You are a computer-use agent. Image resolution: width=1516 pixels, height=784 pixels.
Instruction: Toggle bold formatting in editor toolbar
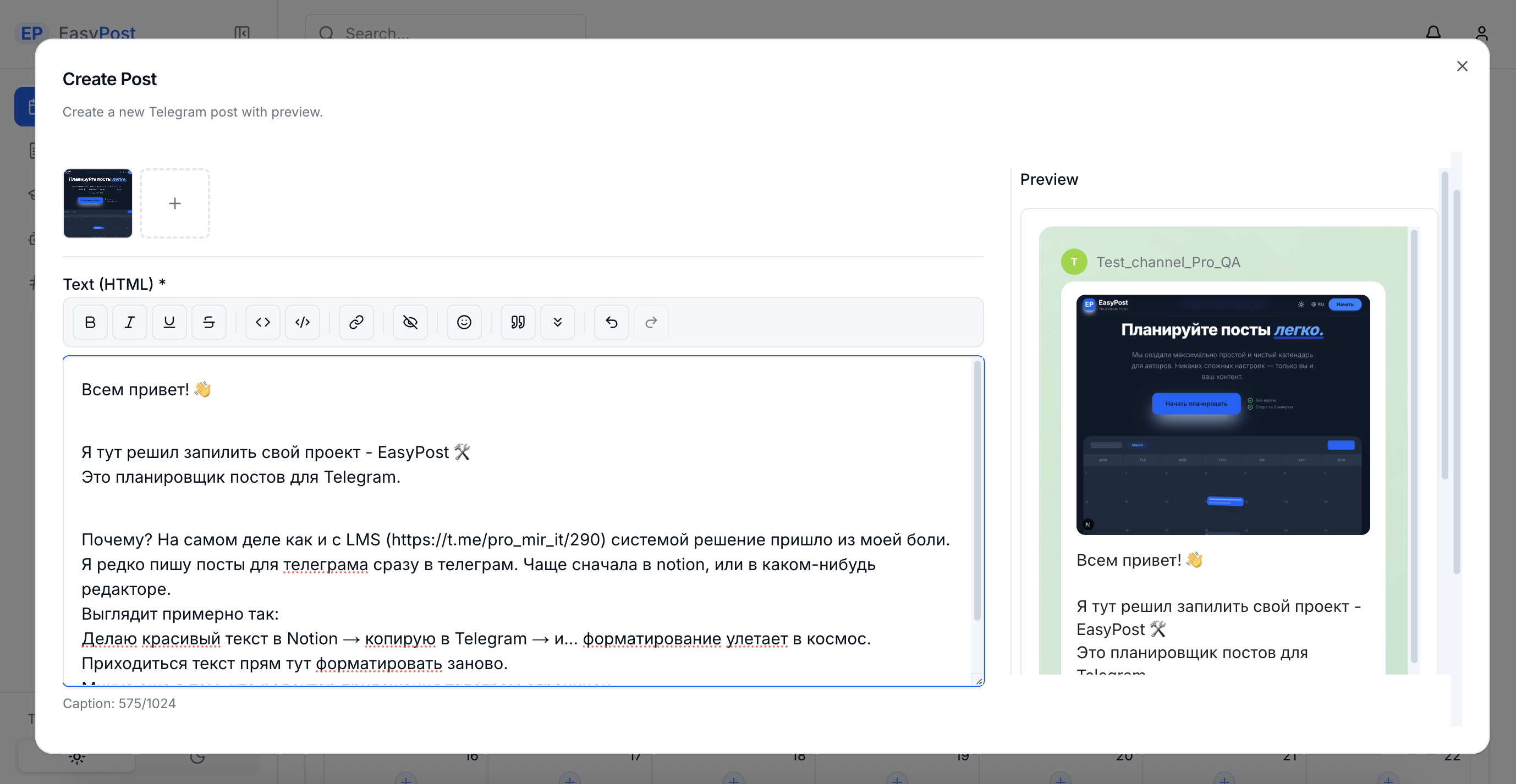click(90, 322)
